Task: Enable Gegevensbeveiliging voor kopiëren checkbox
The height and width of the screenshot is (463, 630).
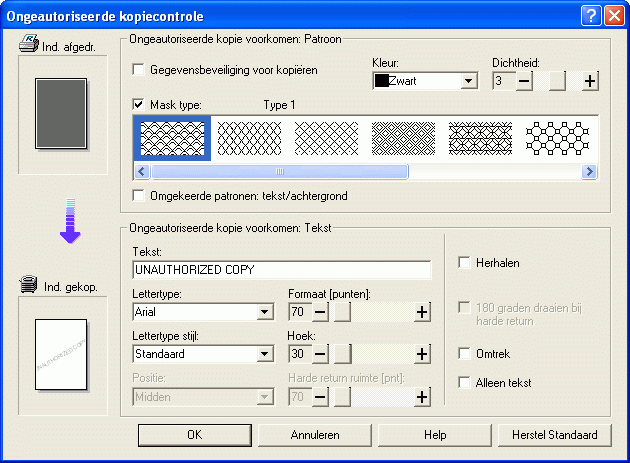Action: (x=139, y=71)
